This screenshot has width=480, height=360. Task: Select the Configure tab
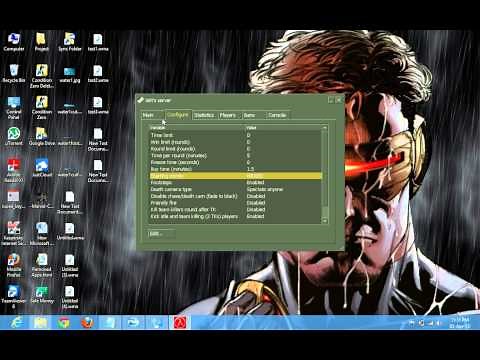pyautogui.click(x=178, y=115)
